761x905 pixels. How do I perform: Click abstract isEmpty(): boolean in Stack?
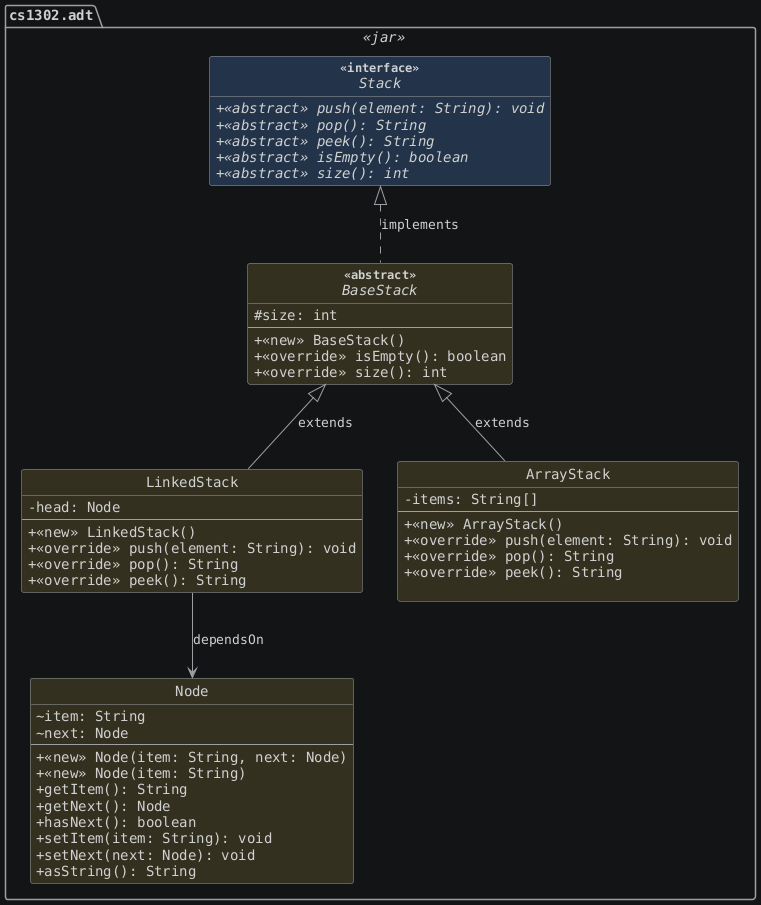342,157
